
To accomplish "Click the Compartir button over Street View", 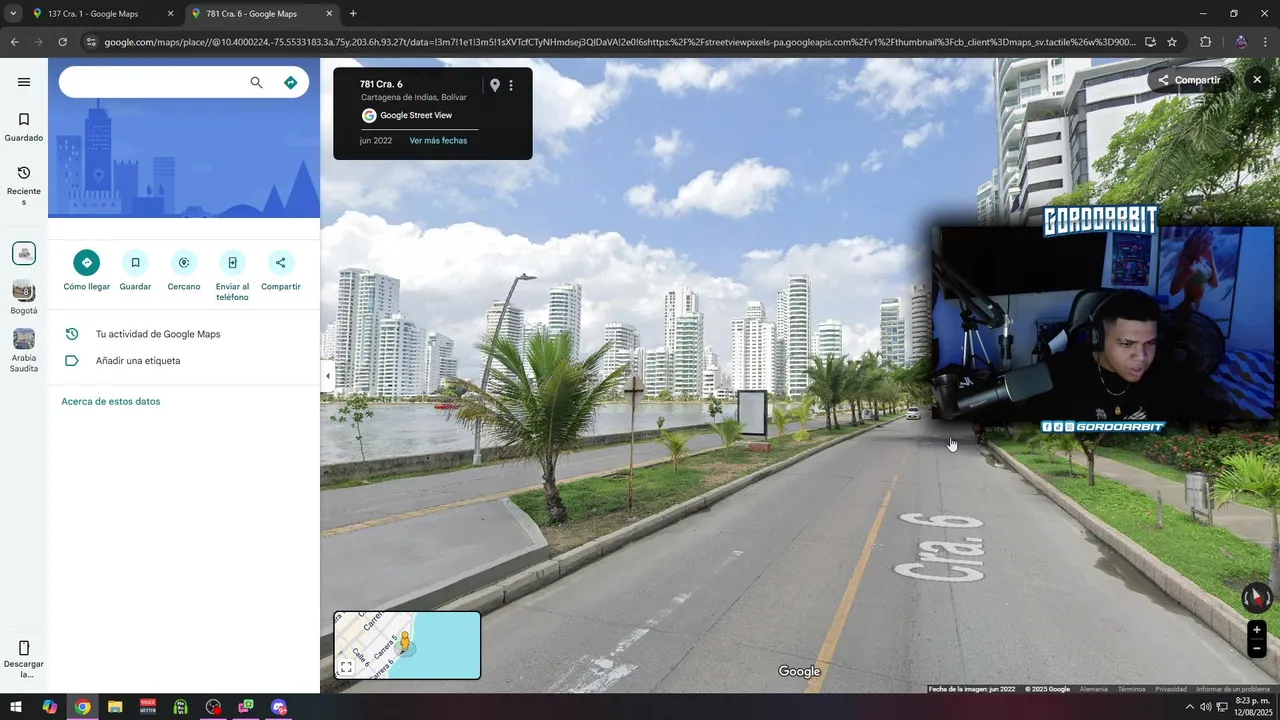I will coord(1190,80).
